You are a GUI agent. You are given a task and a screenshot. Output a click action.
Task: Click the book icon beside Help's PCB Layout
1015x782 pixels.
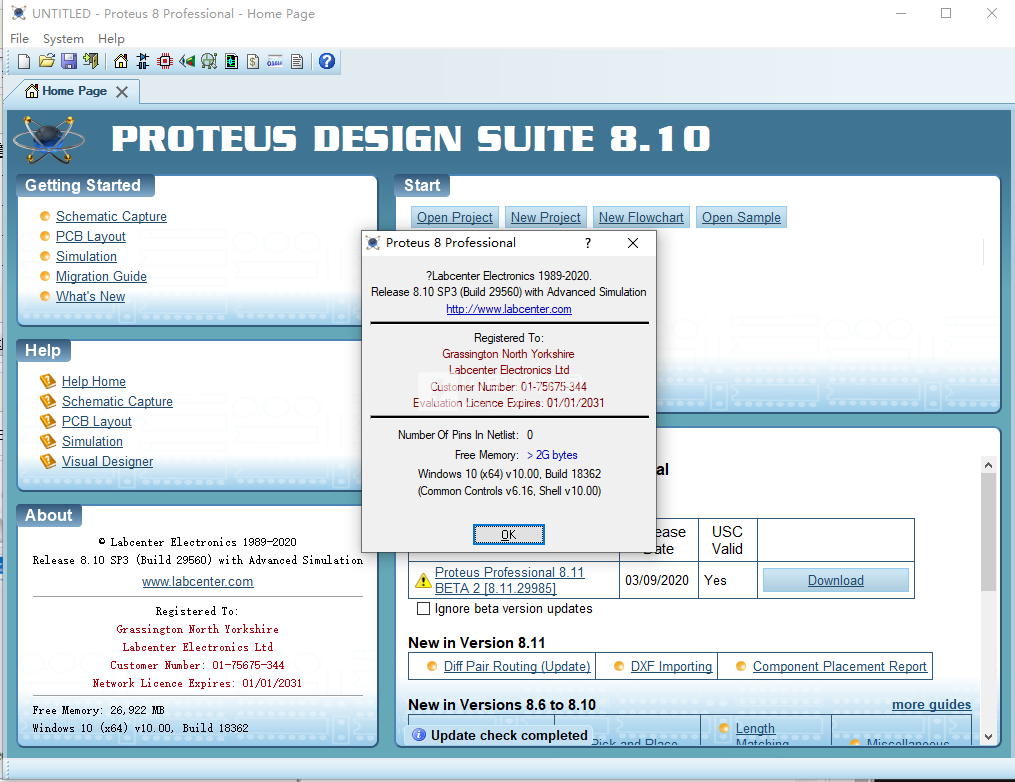[48, 421]
